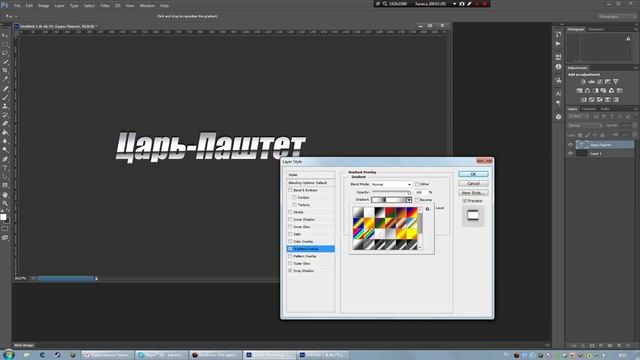The height and width of the screenshot is (360, 640).
Task: Select the Lasso tool
Action: (5, 53)
